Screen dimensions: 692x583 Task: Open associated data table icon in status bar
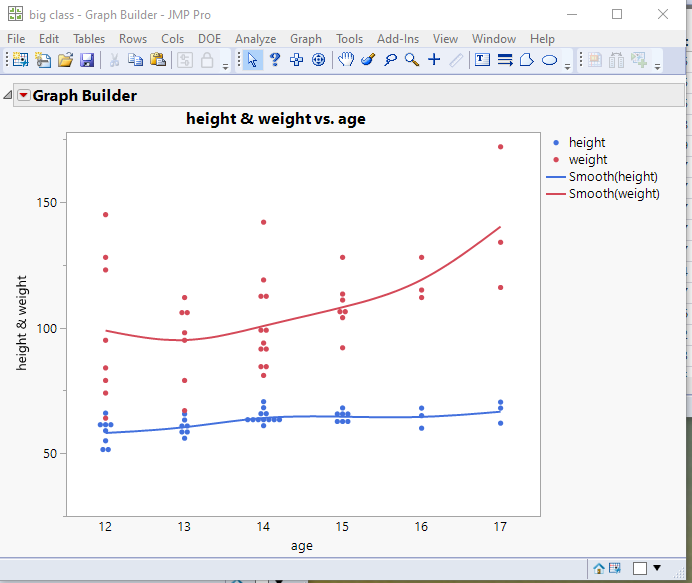[615, 568]
